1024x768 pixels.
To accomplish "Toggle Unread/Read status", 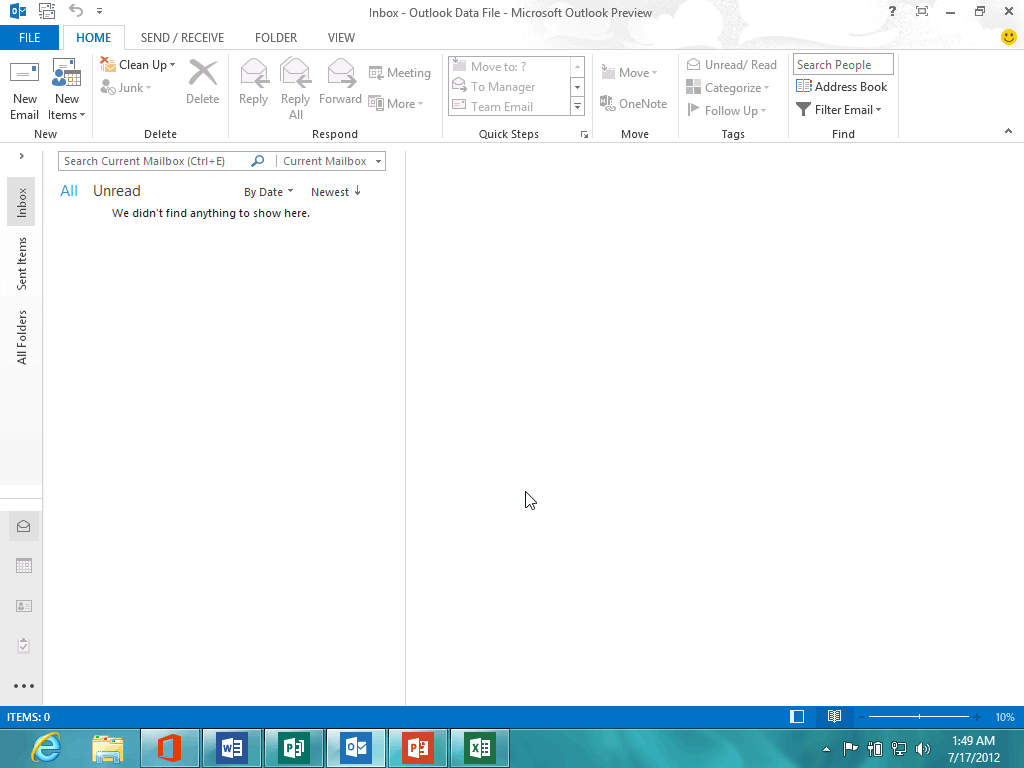I will point(731,65).
